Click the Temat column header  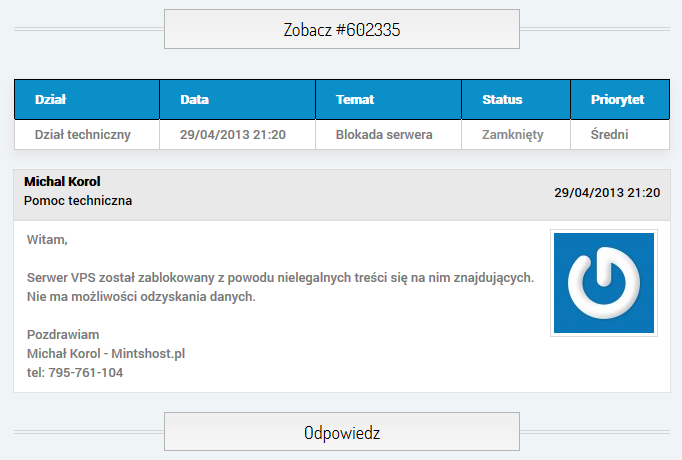388,100
